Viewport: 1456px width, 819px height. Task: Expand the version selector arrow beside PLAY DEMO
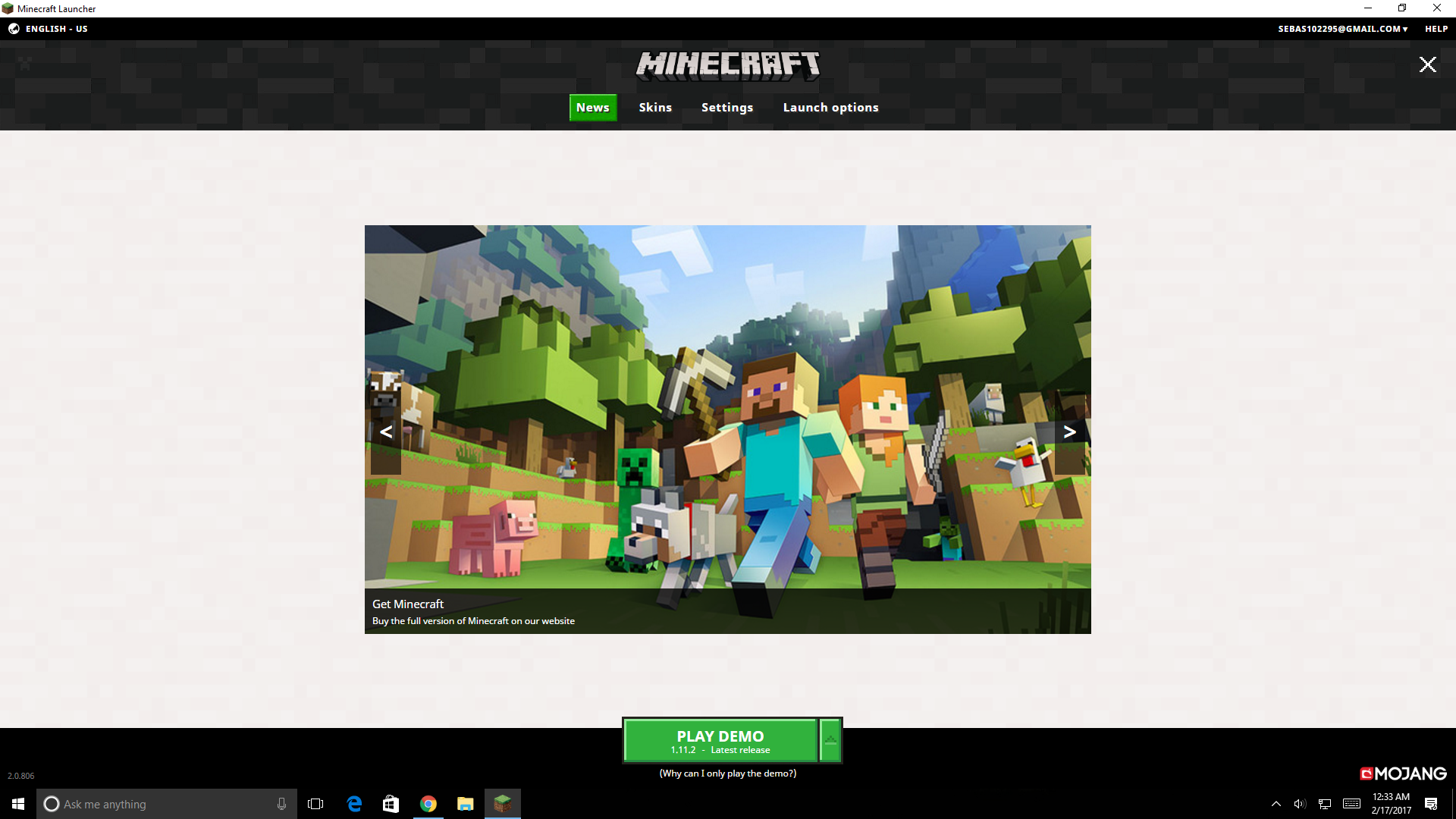click(x=830, y=741)
